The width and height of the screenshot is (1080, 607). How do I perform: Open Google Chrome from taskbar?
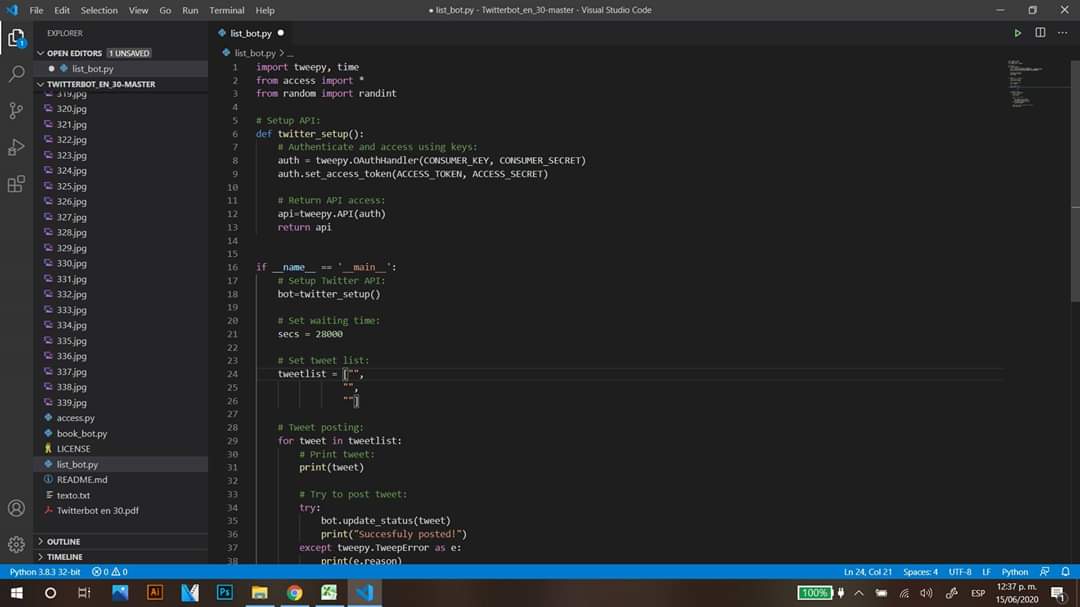(x=294, y=593)
